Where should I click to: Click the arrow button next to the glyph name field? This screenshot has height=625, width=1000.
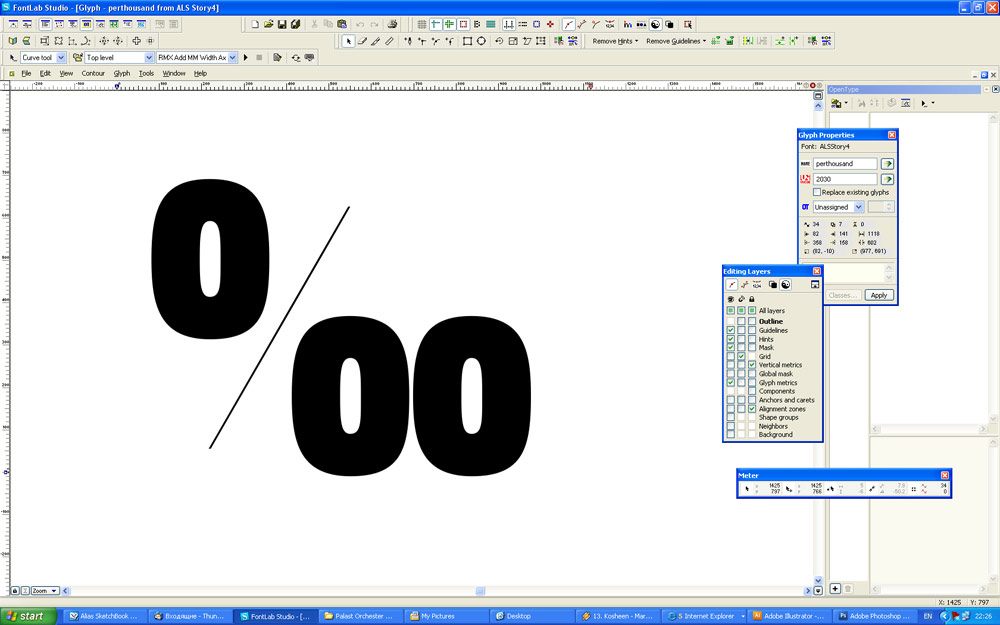[887, 164]
